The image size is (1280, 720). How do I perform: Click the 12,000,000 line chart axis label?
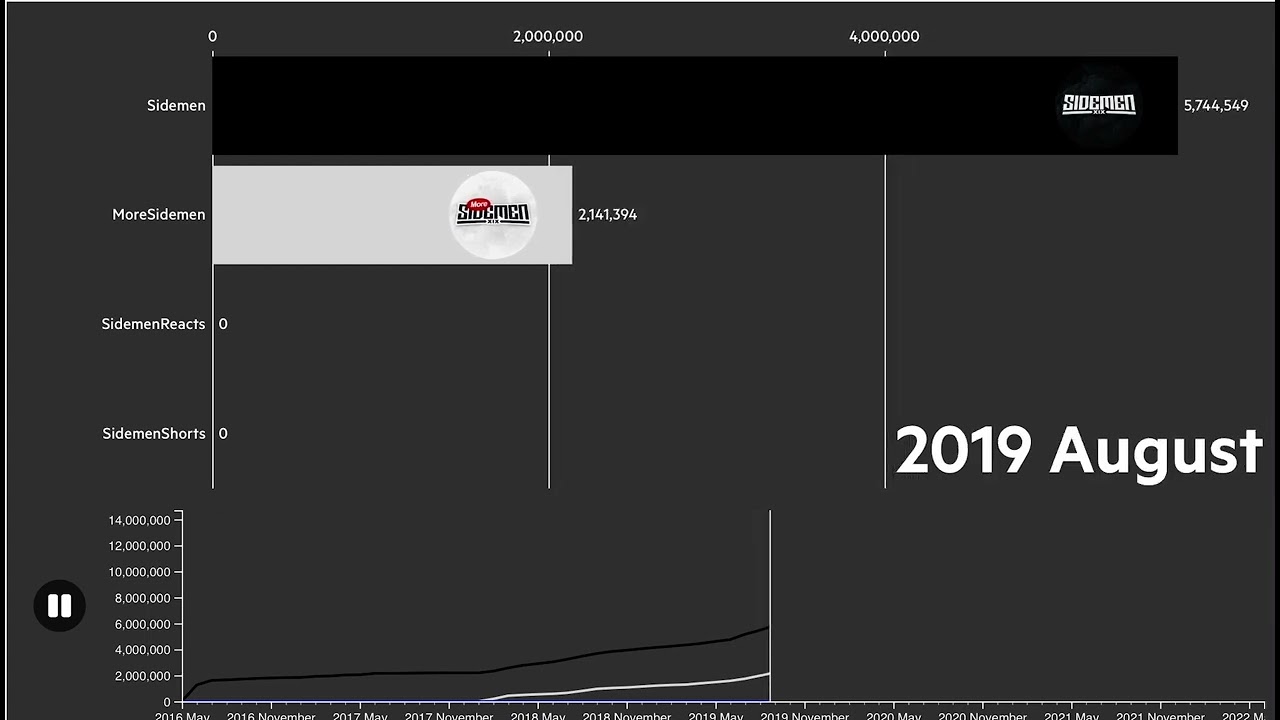tap(137, 546)
